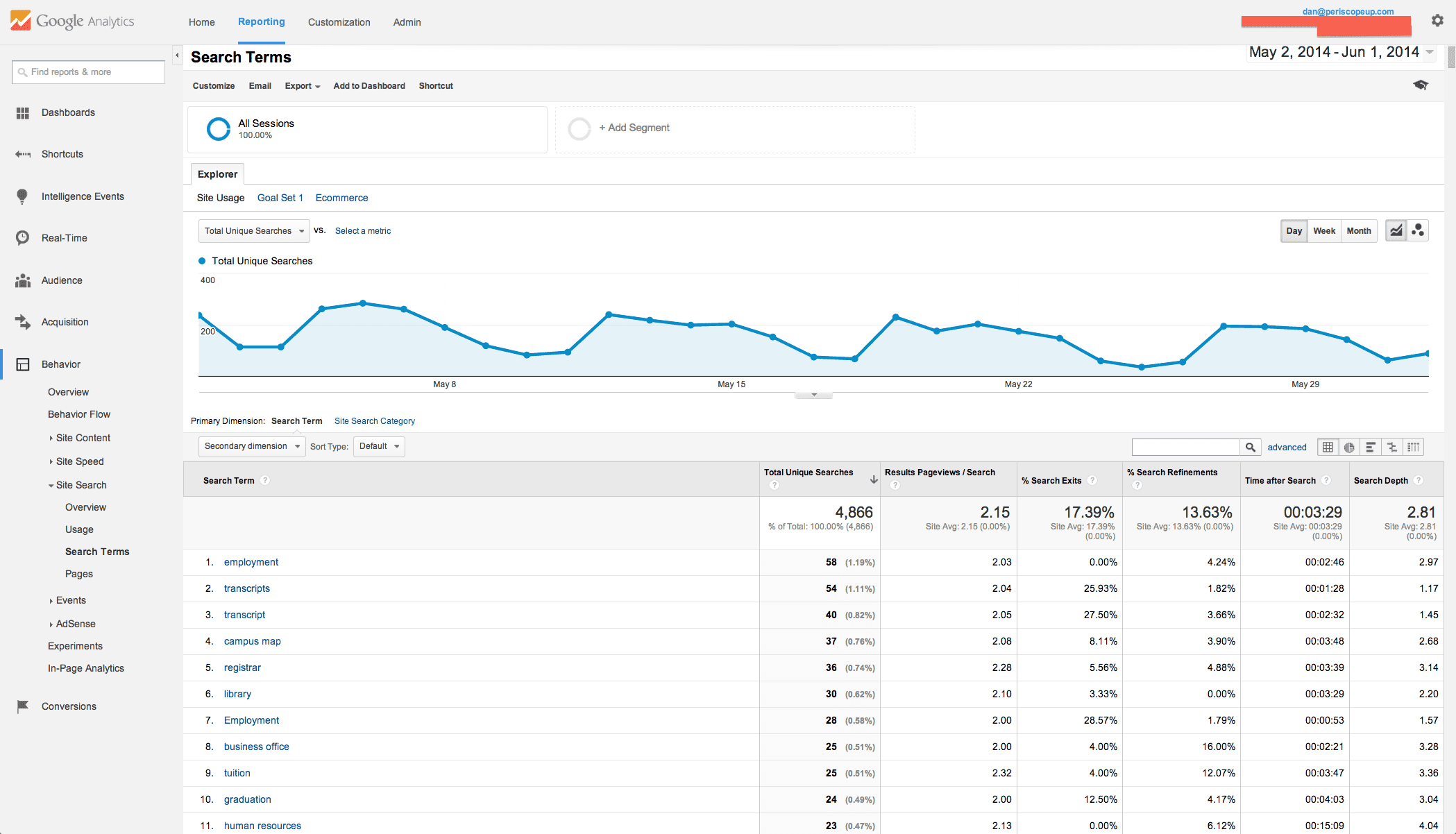Click the Shortcut button
This screenshot has width=1456, height=834.
point(436,86)
